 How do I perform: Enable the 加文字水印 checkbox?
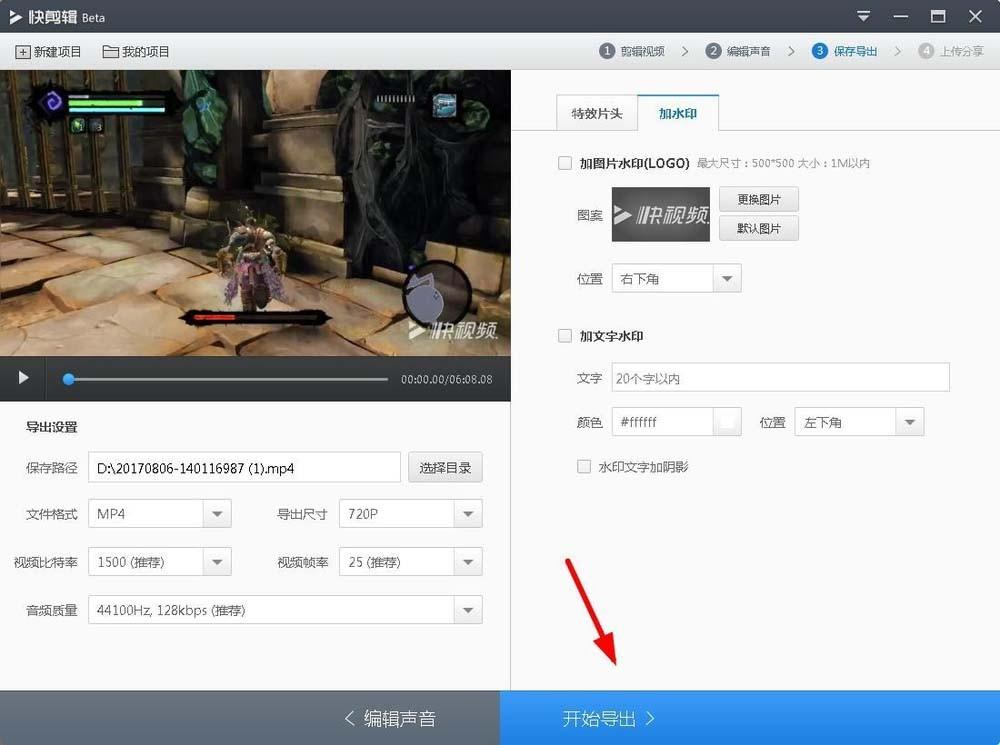565,336
